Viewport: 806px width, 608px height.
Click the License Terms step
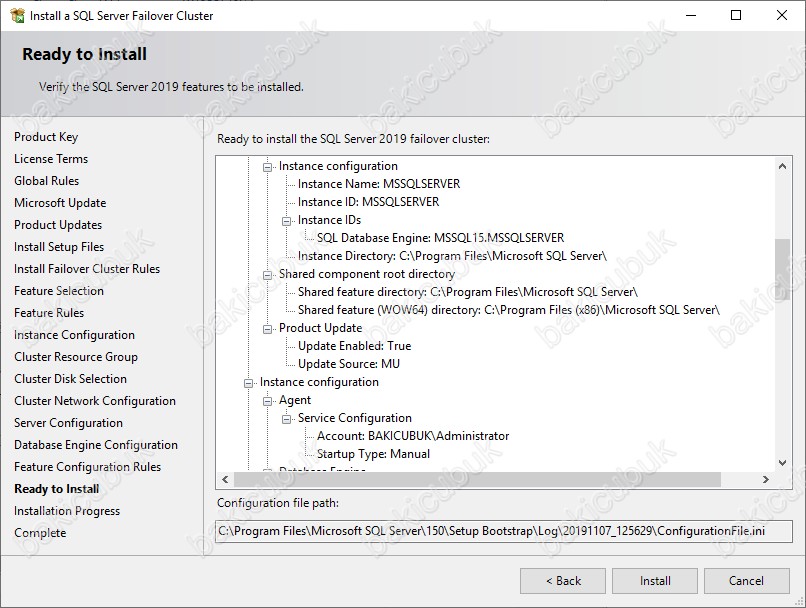[51, 159]
